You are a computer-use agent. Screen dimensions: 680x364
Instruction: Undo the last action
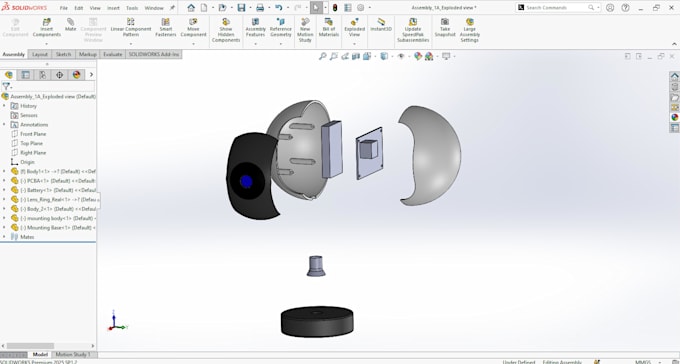[x=278, y=7]
